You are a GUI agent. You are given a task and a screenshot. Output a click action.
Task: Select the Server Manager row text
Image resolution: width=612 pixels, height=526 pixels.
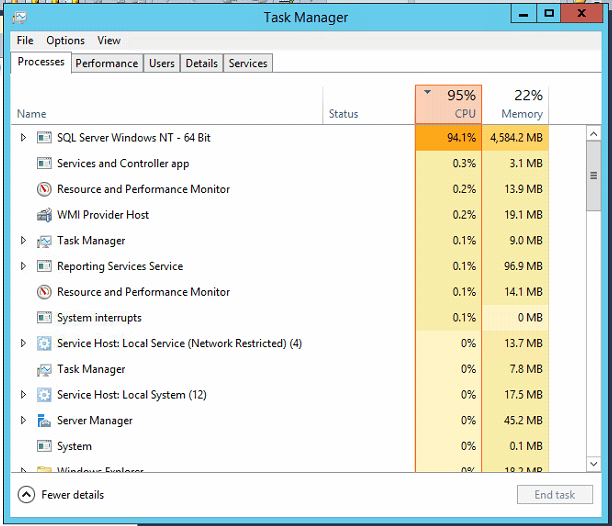coord(95,421)
